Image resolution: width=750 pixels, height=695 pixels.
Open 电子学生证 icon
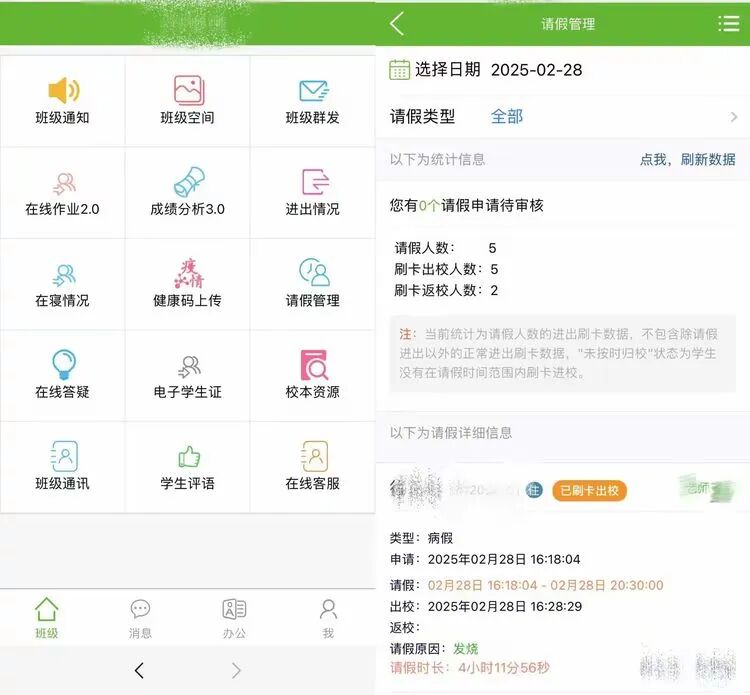[x=189, y=367]
